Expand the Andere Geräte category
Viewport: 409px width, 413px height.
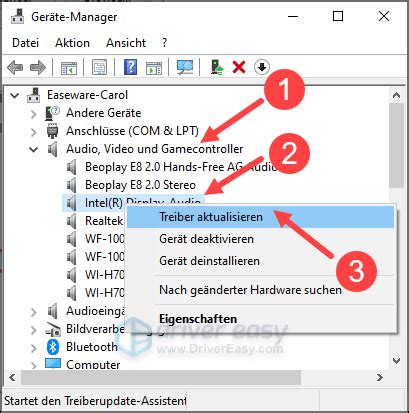click(33, 114)
